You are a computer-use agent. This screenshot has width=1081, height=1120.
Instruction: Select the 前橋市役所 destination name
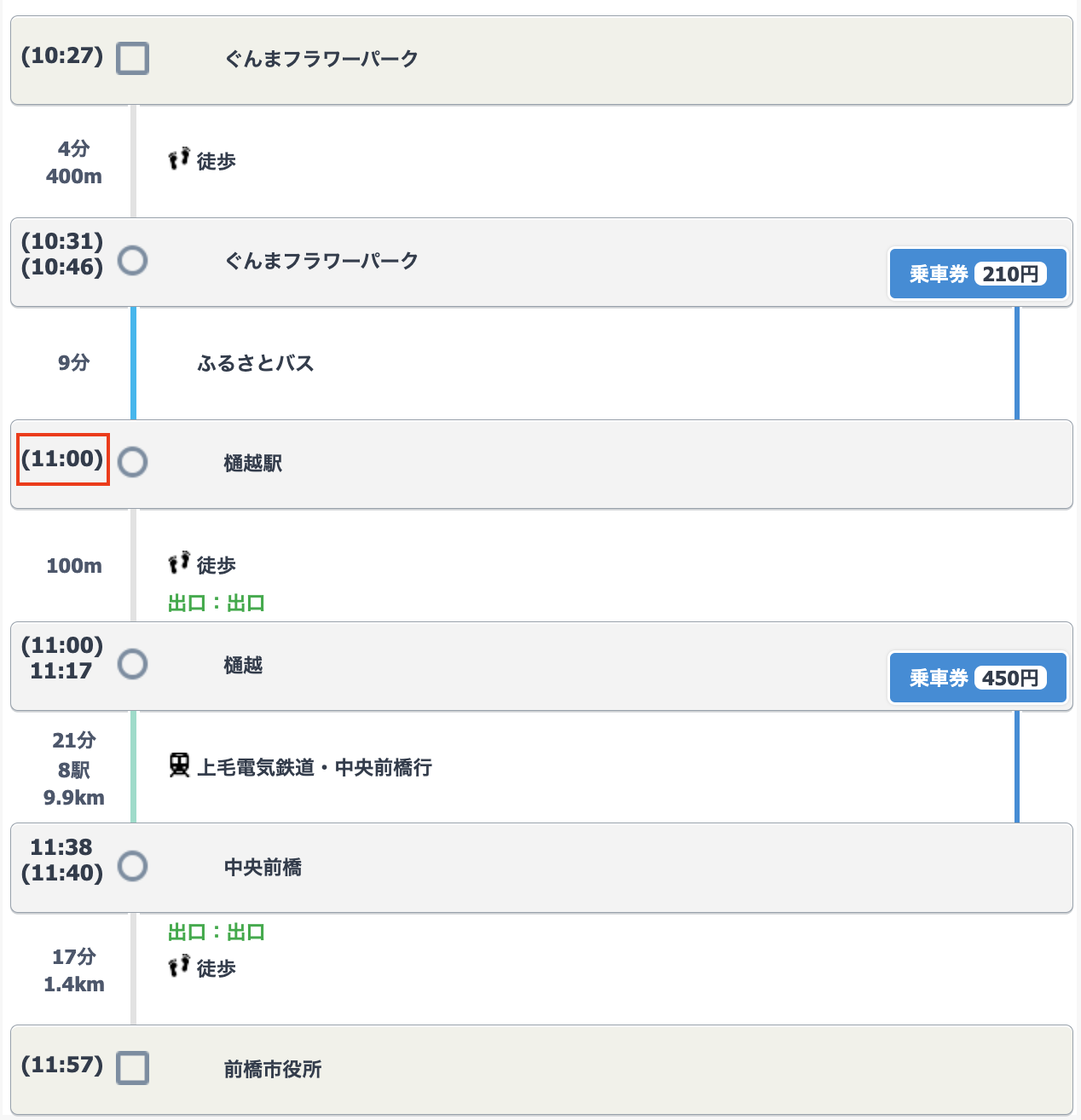[273, 1070]
